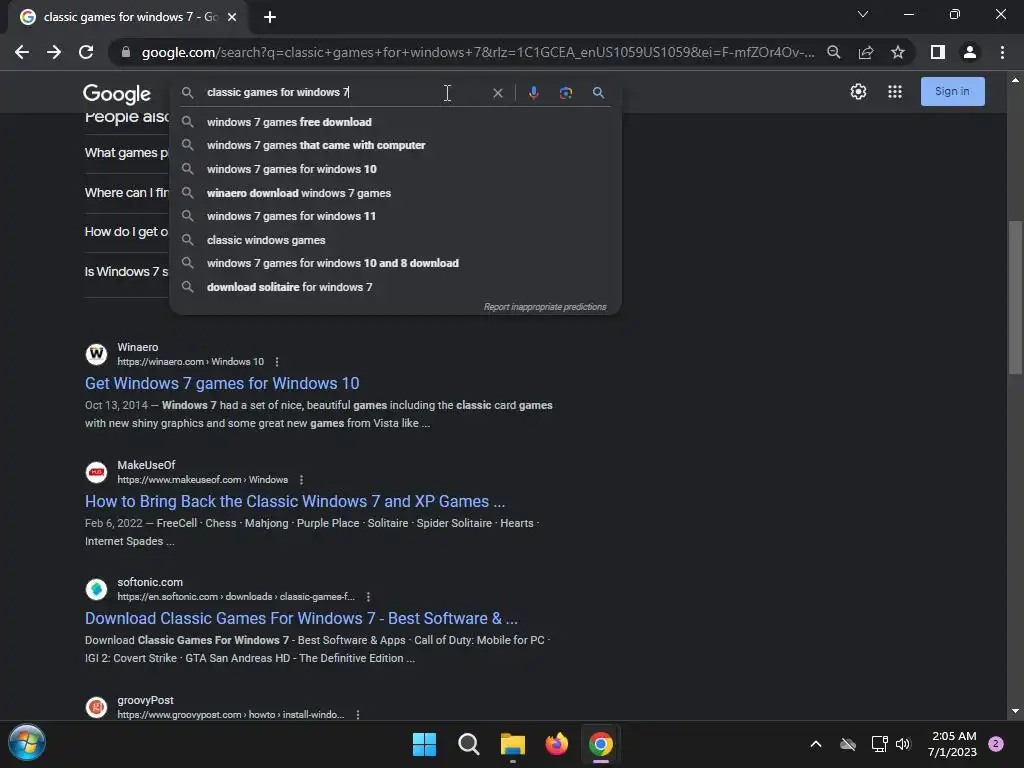The height and width of the screenshot is (768, 1024).
Task: Open Get Windows 7 games for Windows 10 result
Action: (x=222, y=383)
